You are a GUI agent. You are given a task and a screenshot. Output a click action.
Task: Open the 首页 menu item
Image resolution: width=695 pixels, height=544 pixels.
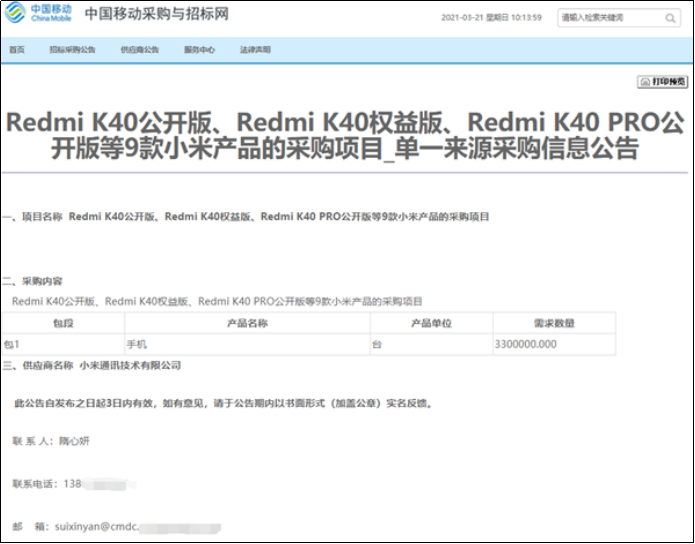pyautogui.click(x=17, y=50)
